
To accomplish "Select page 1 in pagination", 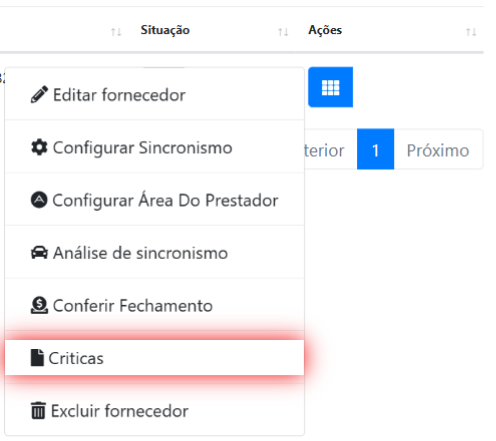I will (375, 149).
